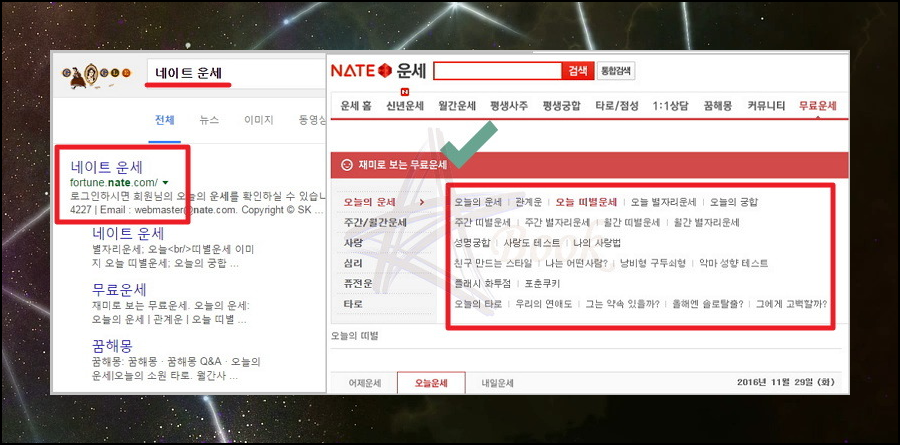Image resolution: width=900 pixels, height=445 pixels.
Task: Open the 평생궁합 menu item
Action: [x=561, y=106]
